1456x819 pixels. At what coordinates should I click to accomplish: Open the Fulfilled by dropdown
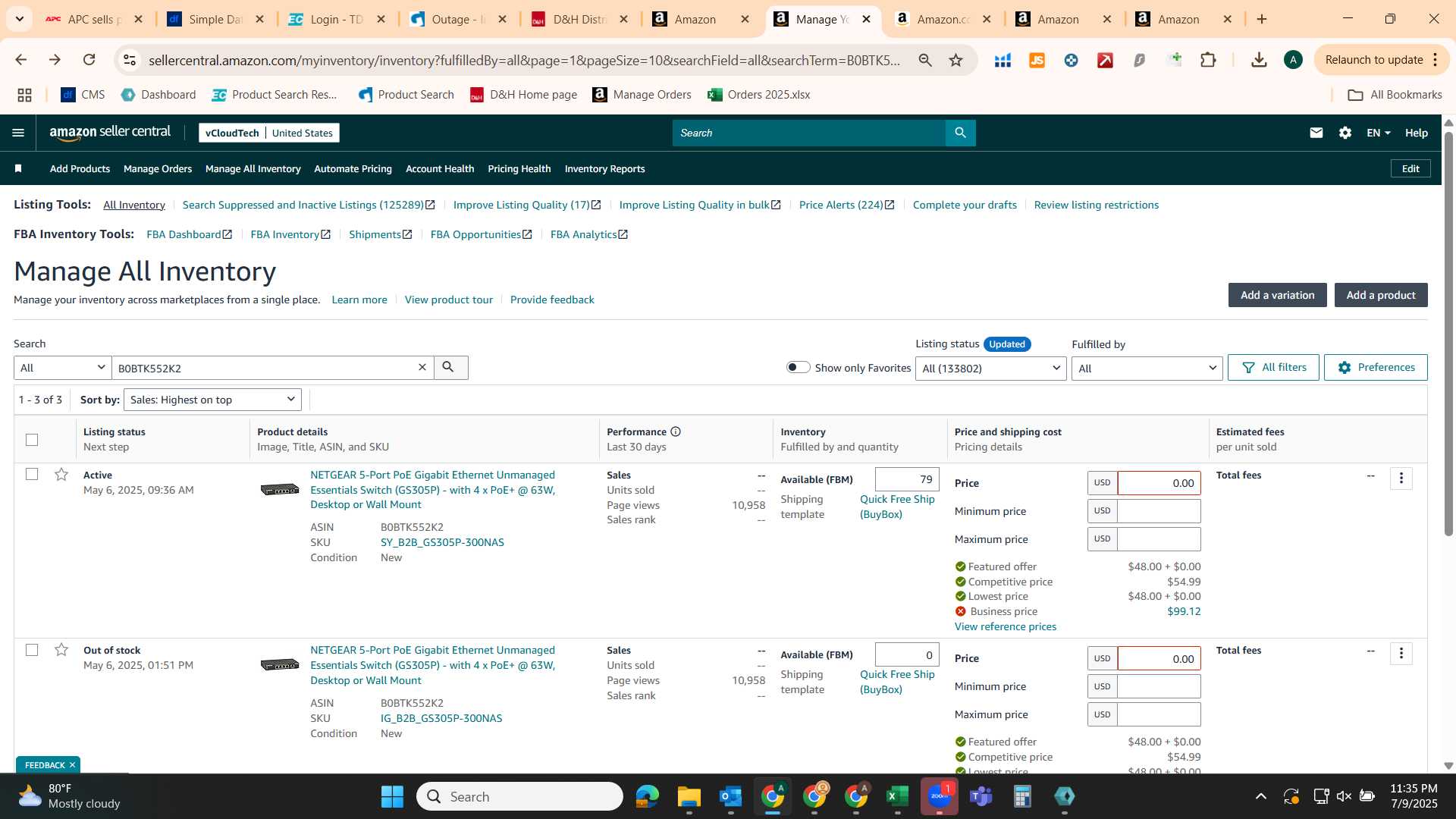pyautogui.click(x=1147, y=369)
